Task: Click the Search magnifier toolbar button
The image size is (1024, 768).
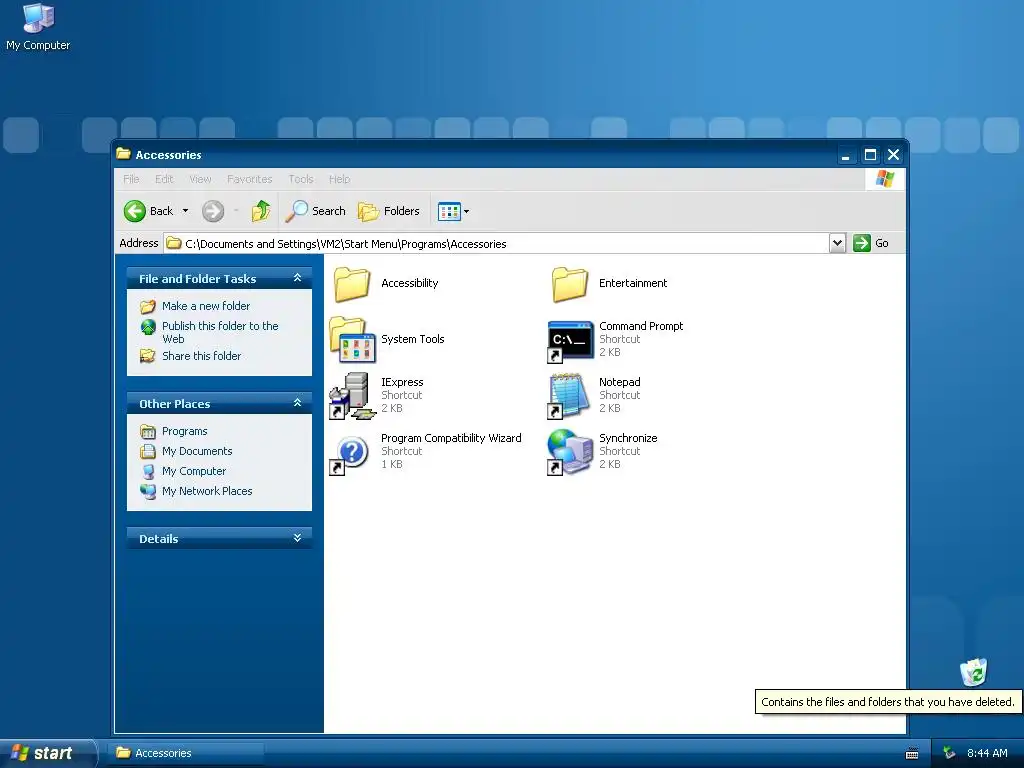Action: pos(316,211)
